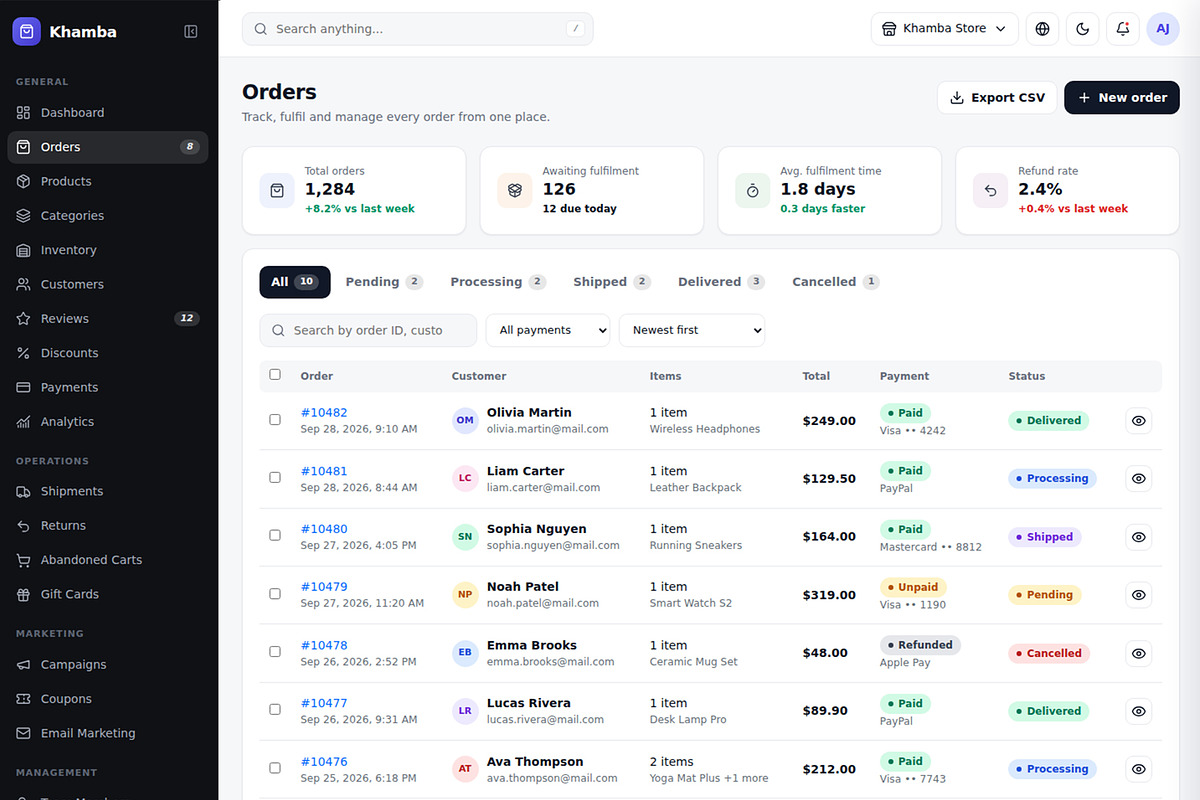Click the Total column header
Image resolution: width=1200 pixels, height=800 pixels.
[816, 376]
